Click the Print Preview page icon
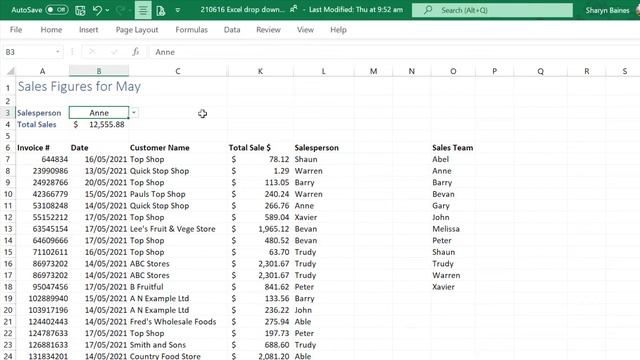This screenshot has width=640, height=360. pyautogui.click(x=160, y=10)
